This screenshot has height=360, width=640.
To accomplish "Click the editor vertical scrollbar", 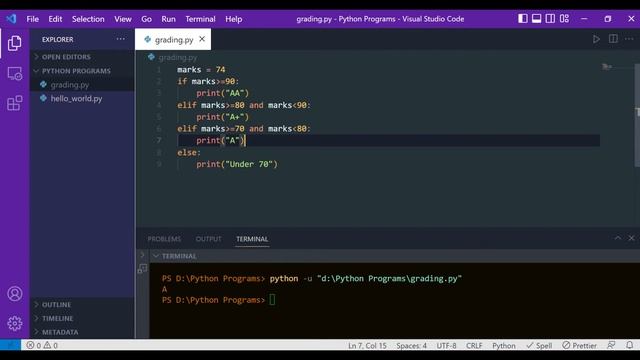I will coord(637,115).
